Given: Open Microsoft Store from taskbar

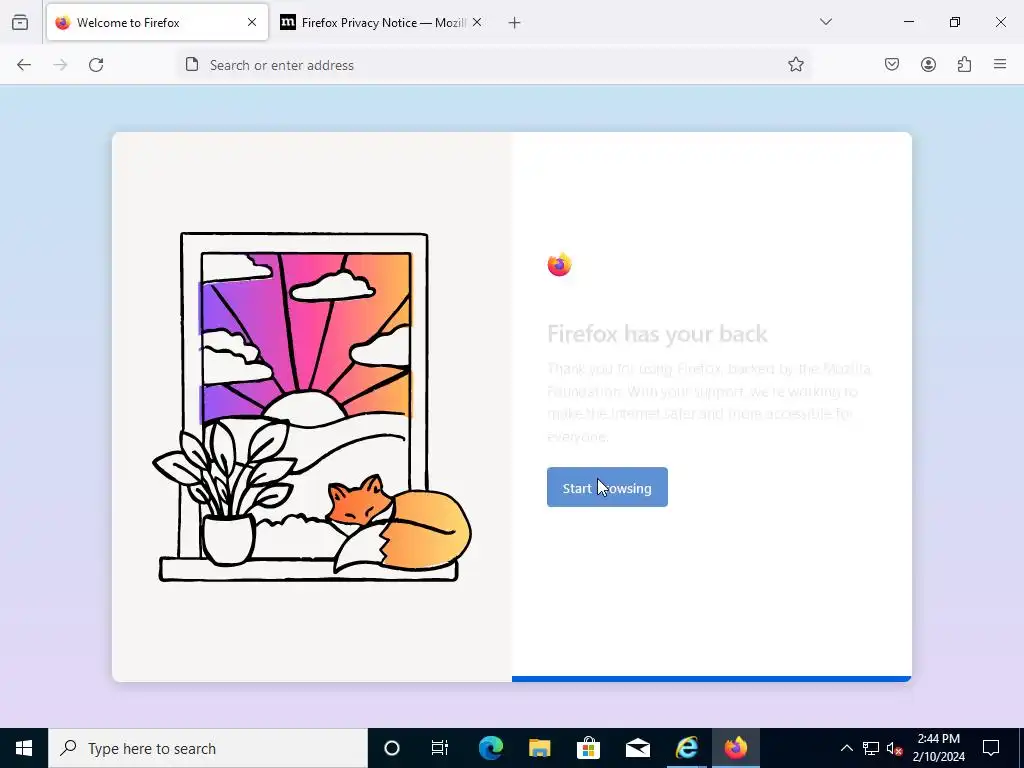Looking at the screenshot, I should (x=588, y=748).
